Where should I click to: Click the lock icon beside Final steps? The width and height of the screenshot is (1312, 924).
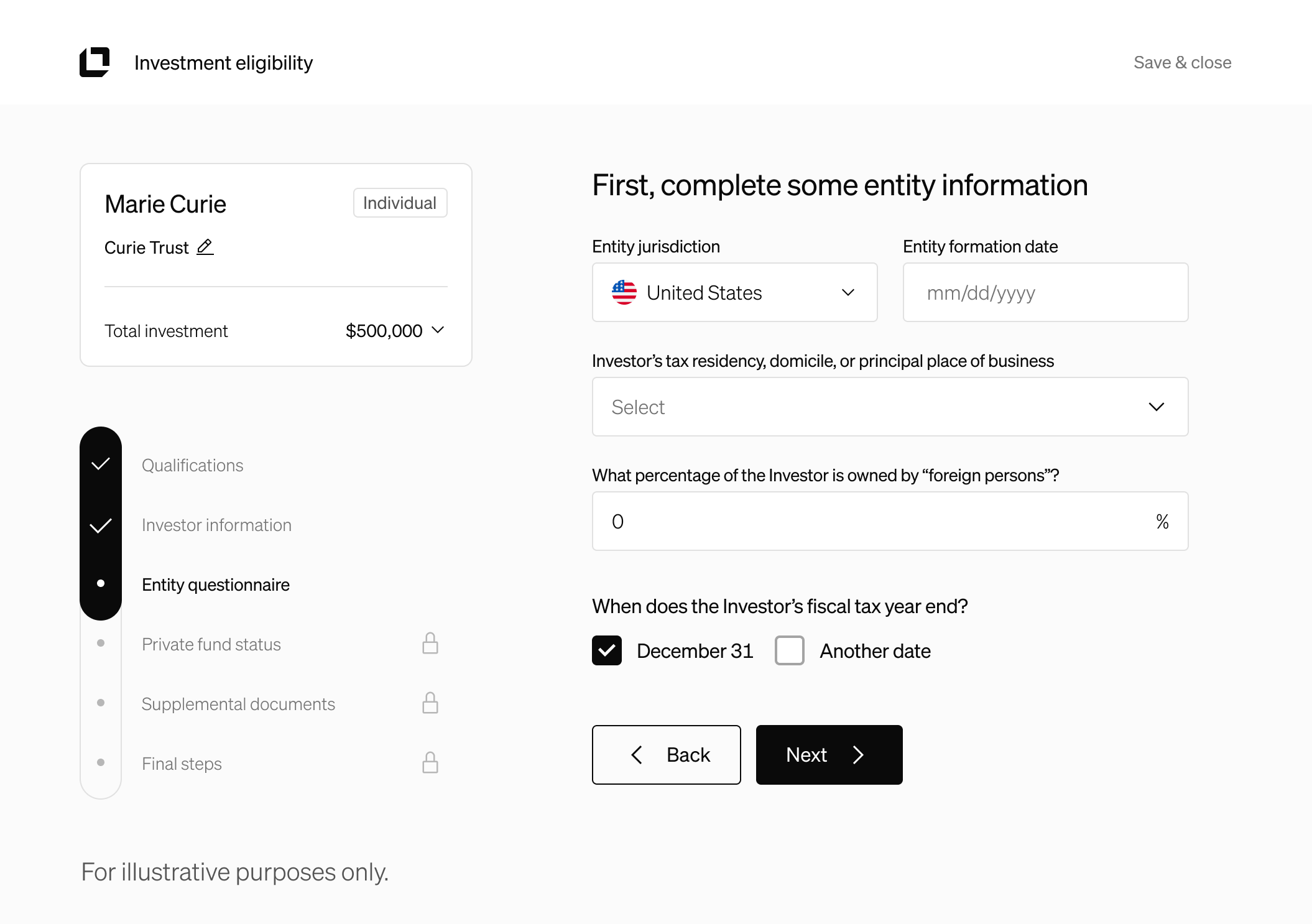click(x=430, y=763)
